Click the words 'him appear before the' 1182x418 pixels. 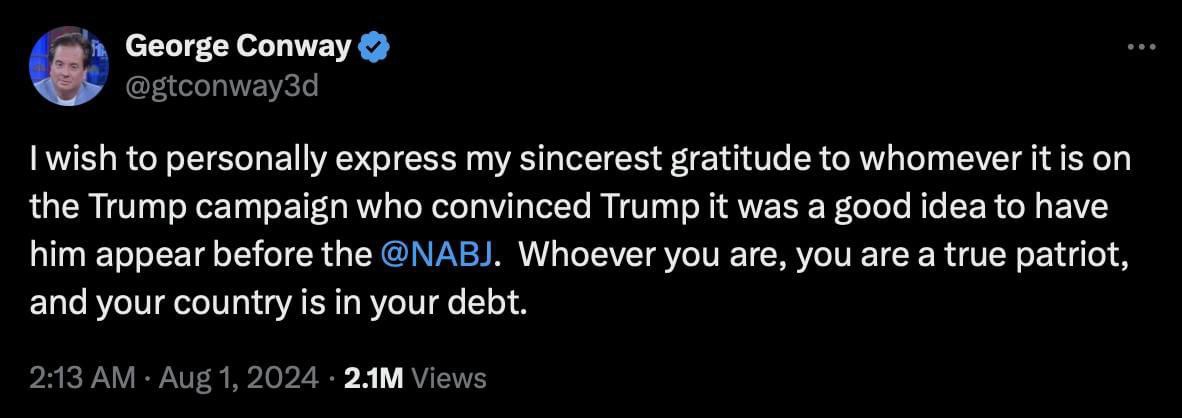coord(201,257)
